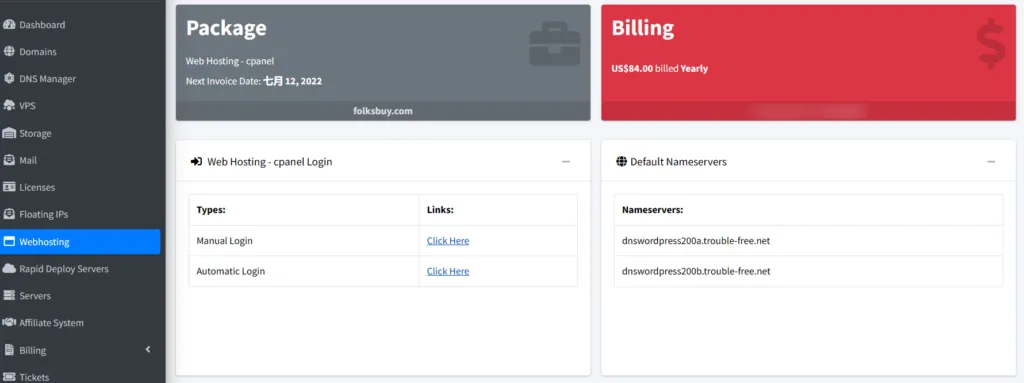Screen dimensions: 1024x383
Task: Click folksbuy.com footer on Package card
Action: tap(383, 111)
